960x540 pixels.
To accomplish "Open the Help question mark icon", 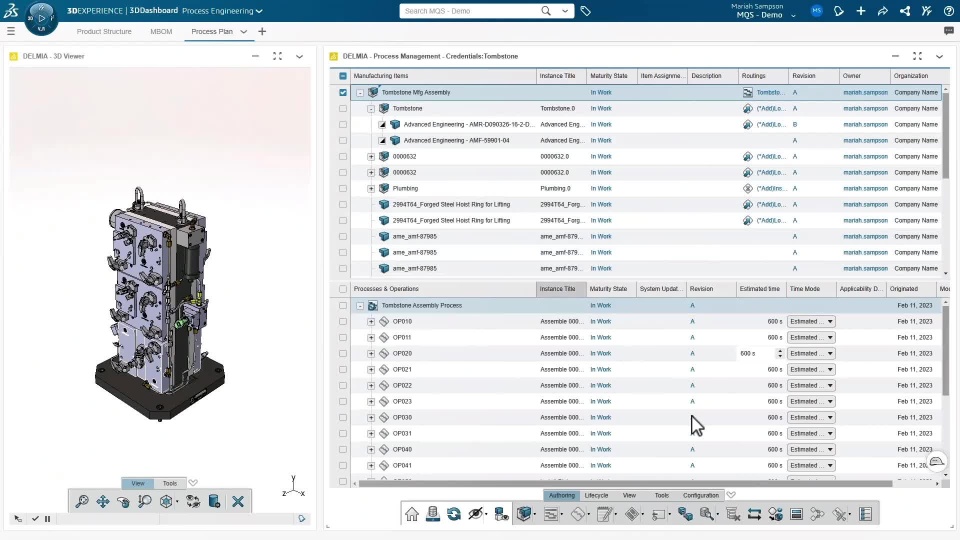I will click(948, 11).
